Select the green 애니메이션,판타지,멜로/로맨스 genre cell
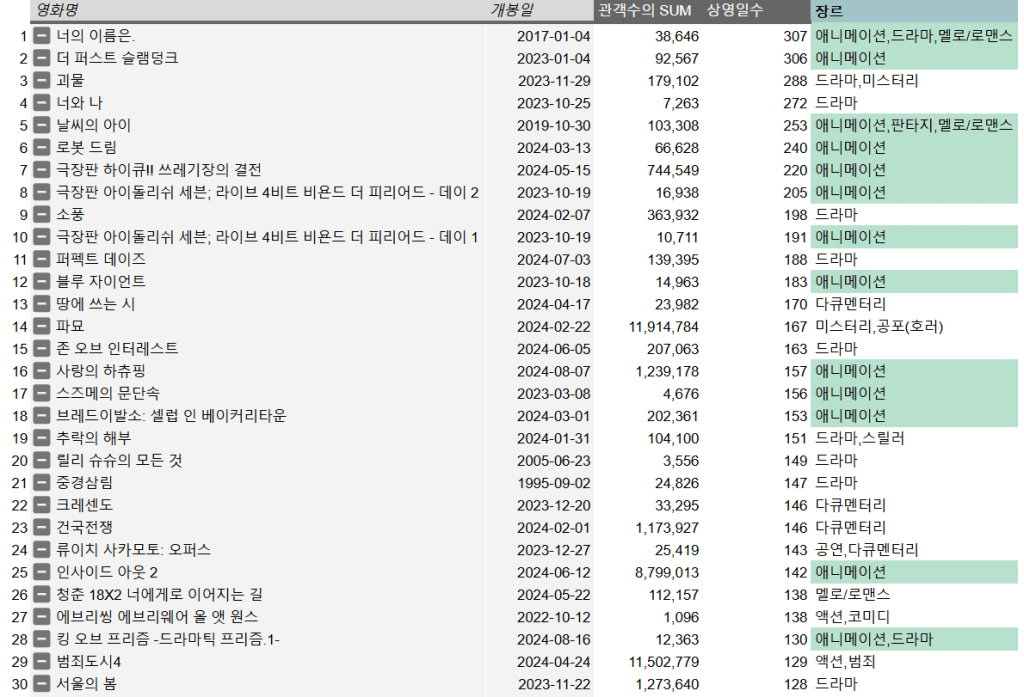 [914, 125]
